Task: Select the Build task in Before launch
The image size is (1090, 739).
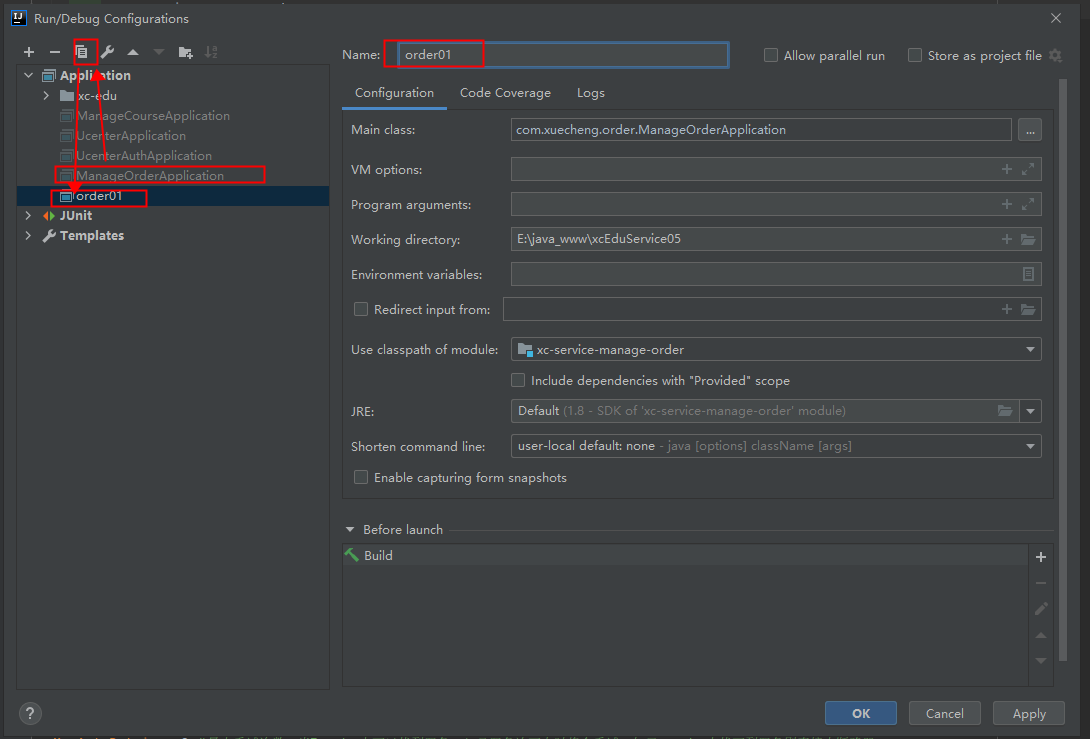Action: [x=685, y=555]
